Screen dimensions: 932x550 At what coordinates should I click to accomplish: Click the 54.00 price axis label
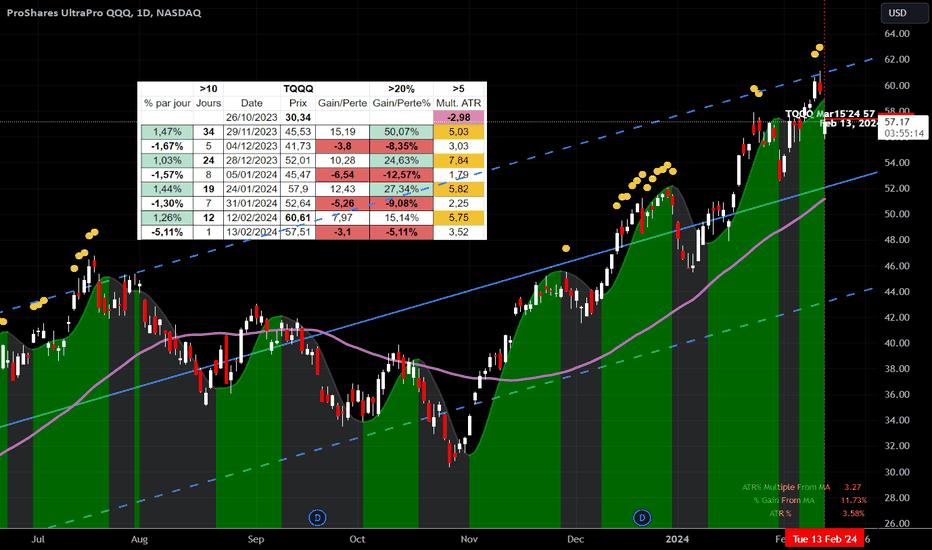pos(897,162)
